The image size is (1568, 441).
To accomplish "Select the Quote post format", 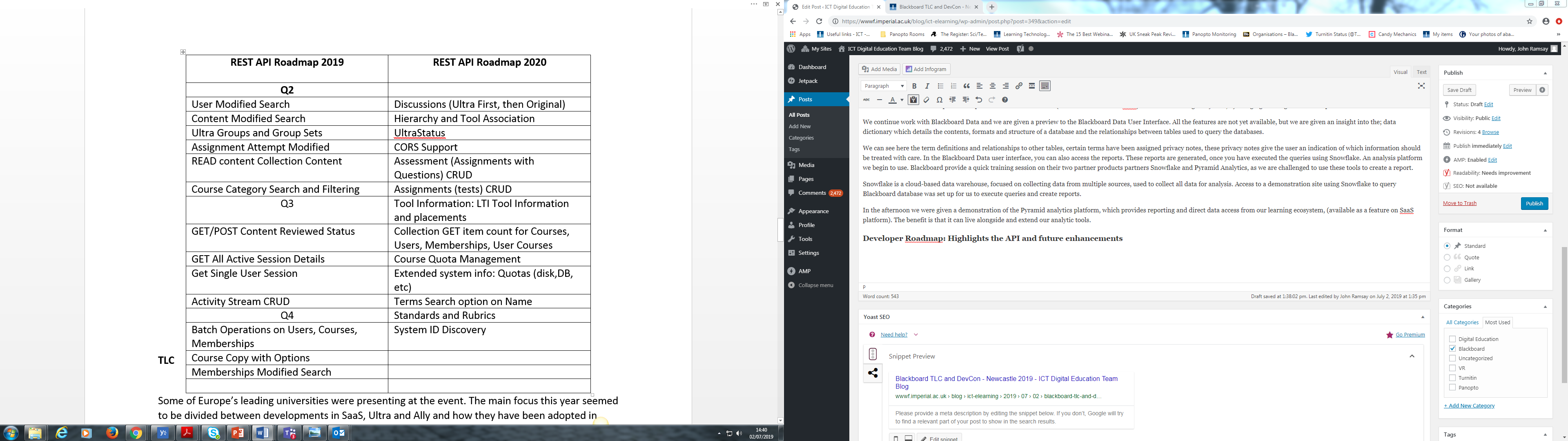I will click(x=1447, y=257).
